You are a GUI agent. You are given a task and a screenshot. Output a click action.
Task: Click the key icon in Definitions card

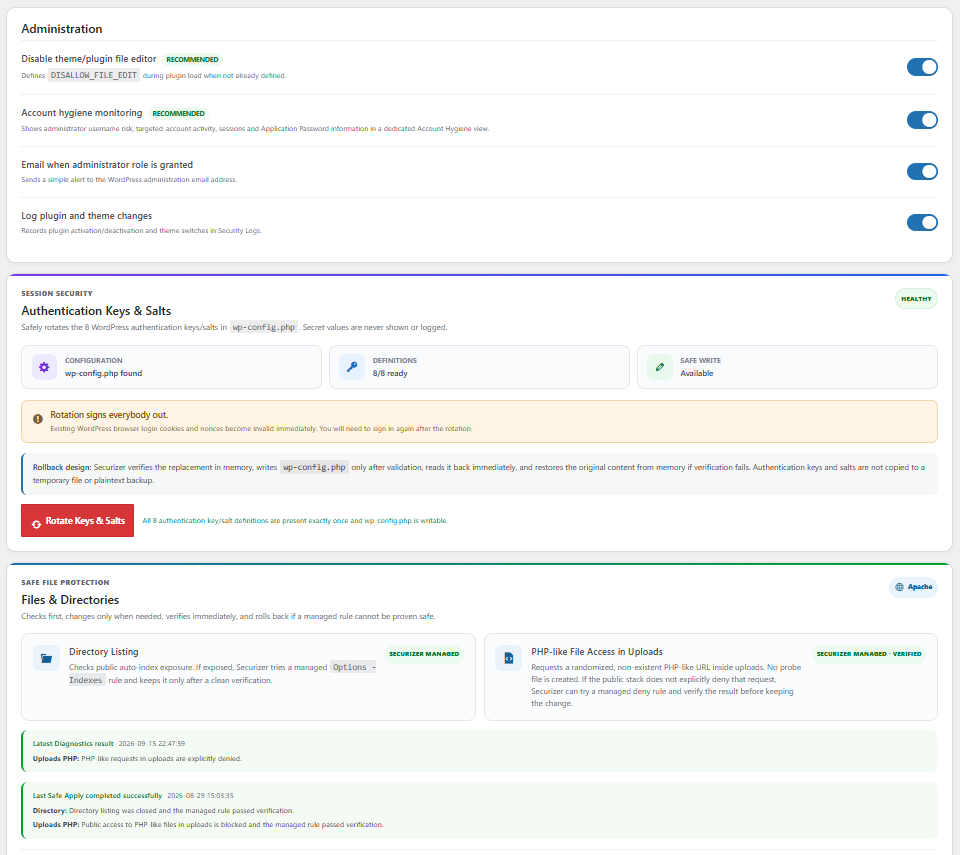(352, 367)
